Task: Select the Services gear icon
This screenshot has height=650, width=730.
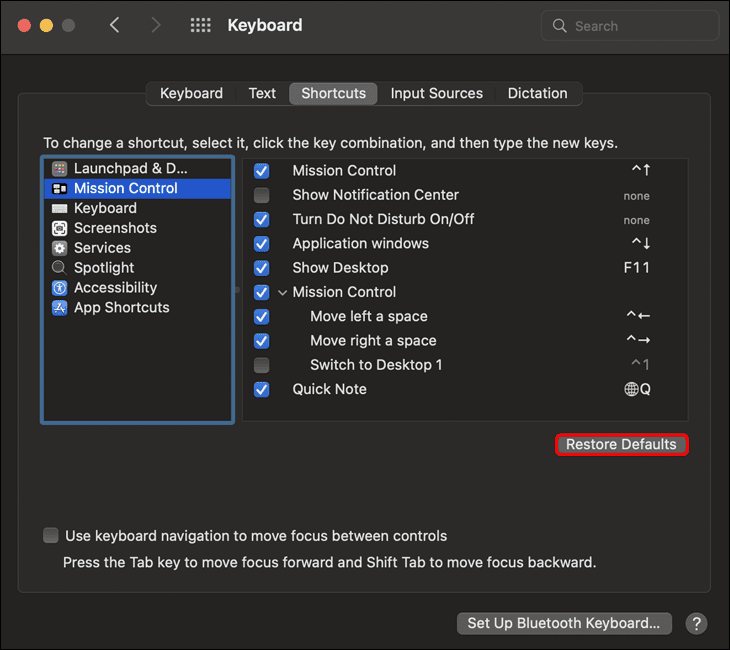Action: (x=59, y=248)
